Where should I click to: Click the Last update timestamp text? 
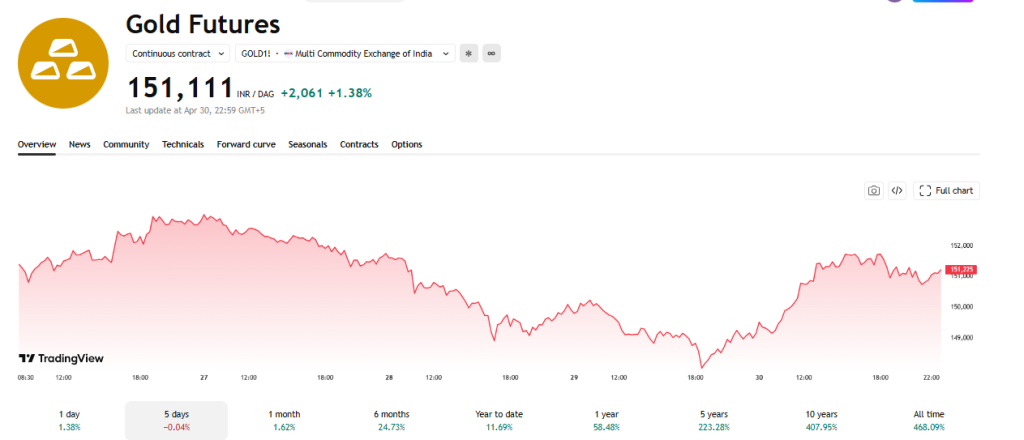coord(195,110)
